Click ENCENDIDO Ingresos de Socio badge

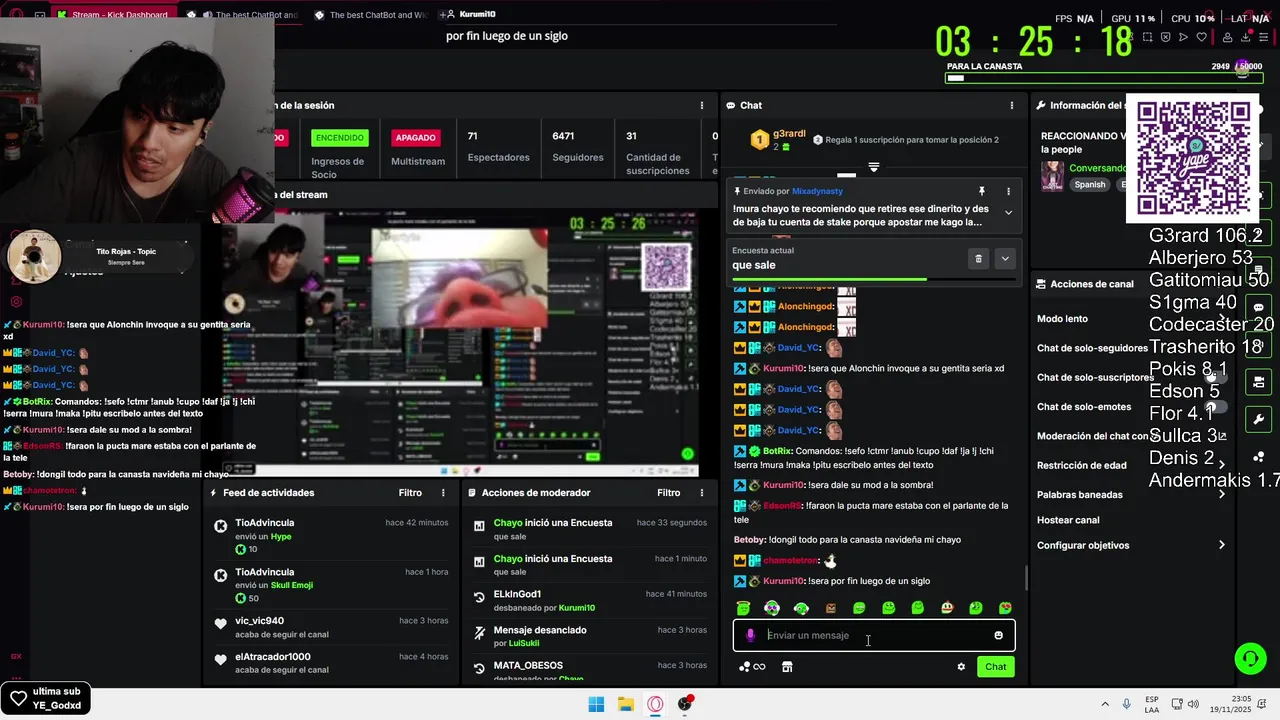tap(338, 138)
